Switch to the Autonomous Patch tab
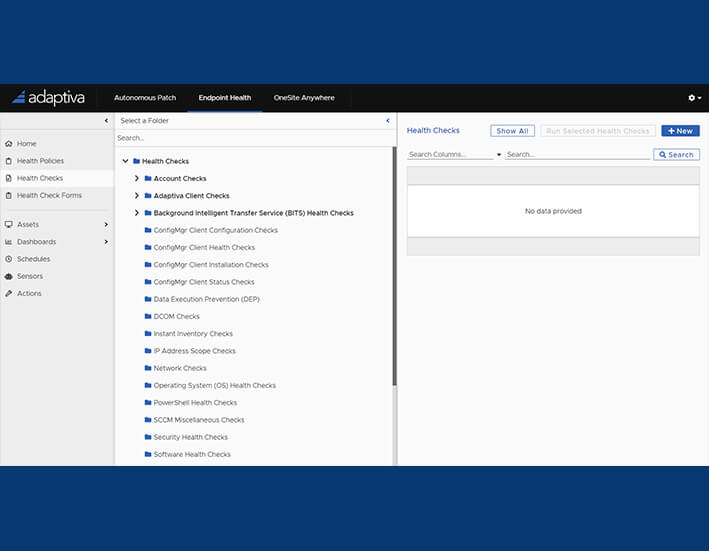Screen dimensions: 709x551 pos(145,98)
